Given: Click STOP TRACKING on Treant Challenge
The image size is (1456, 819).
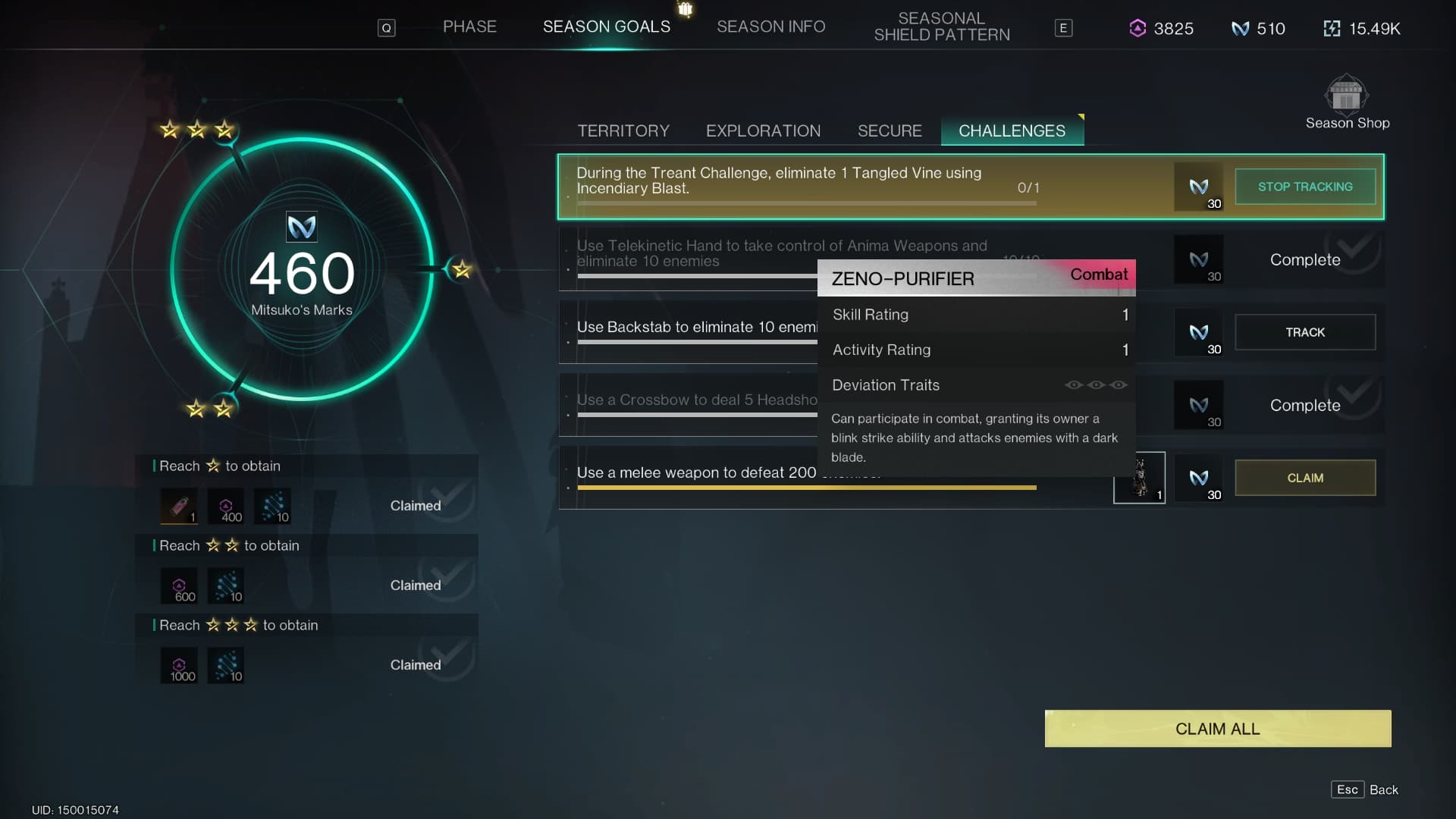Looking at the screenshot, I should [1305, 187].
